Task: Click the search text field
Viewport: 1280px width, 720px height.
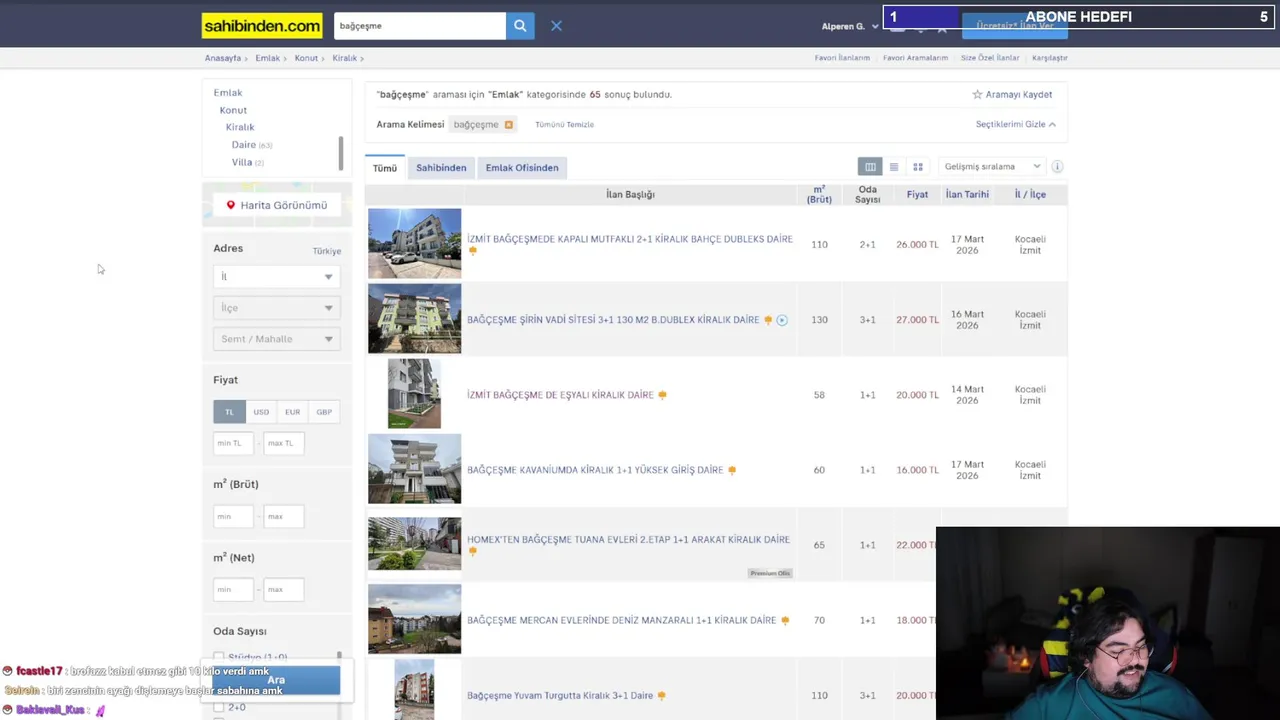Action: coord(419,26)
